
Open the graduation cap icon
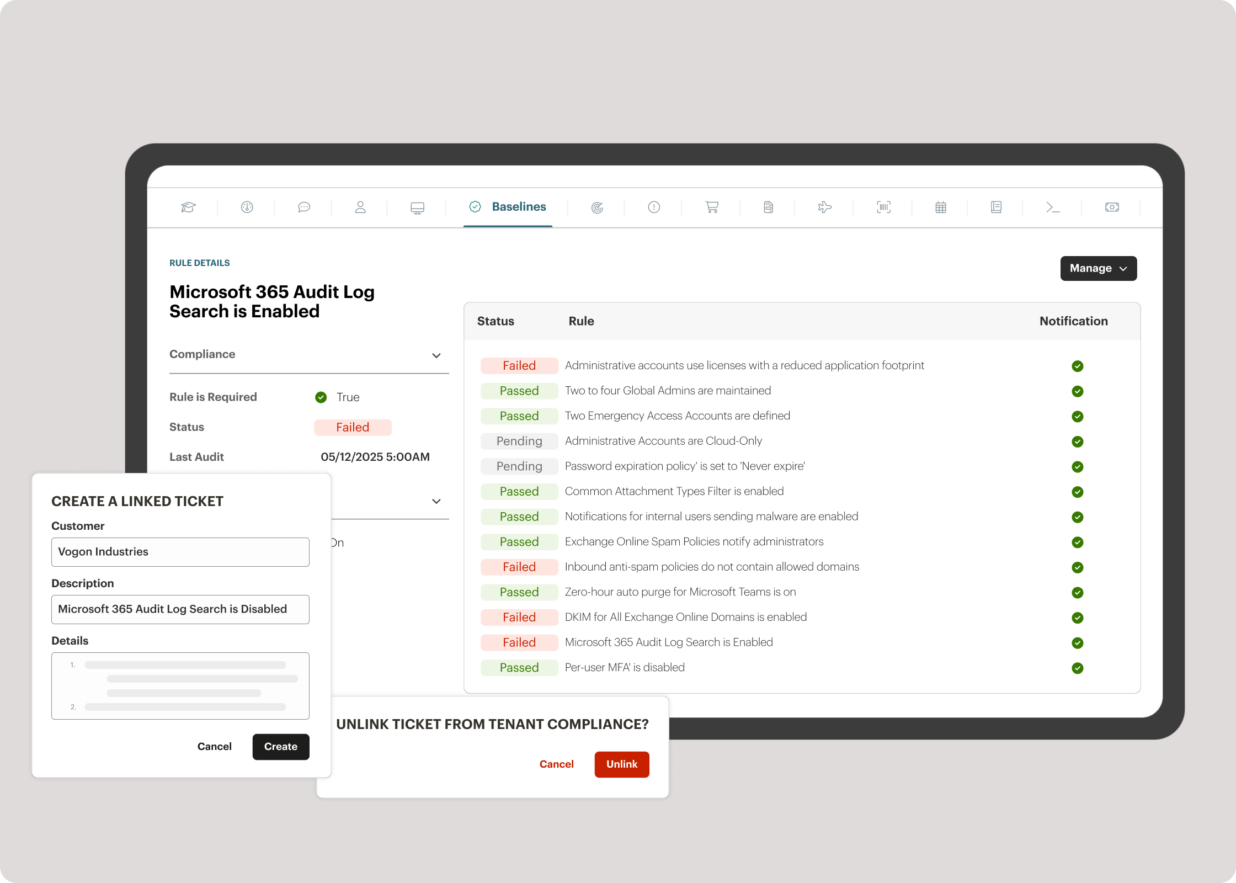[x=188, y=207]
